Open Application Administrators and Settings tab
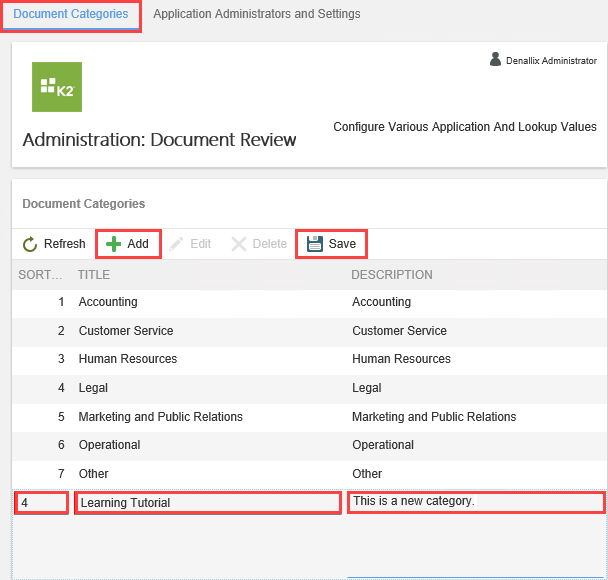The height and width of the screenshot is (580, 608). coord(256,15)
